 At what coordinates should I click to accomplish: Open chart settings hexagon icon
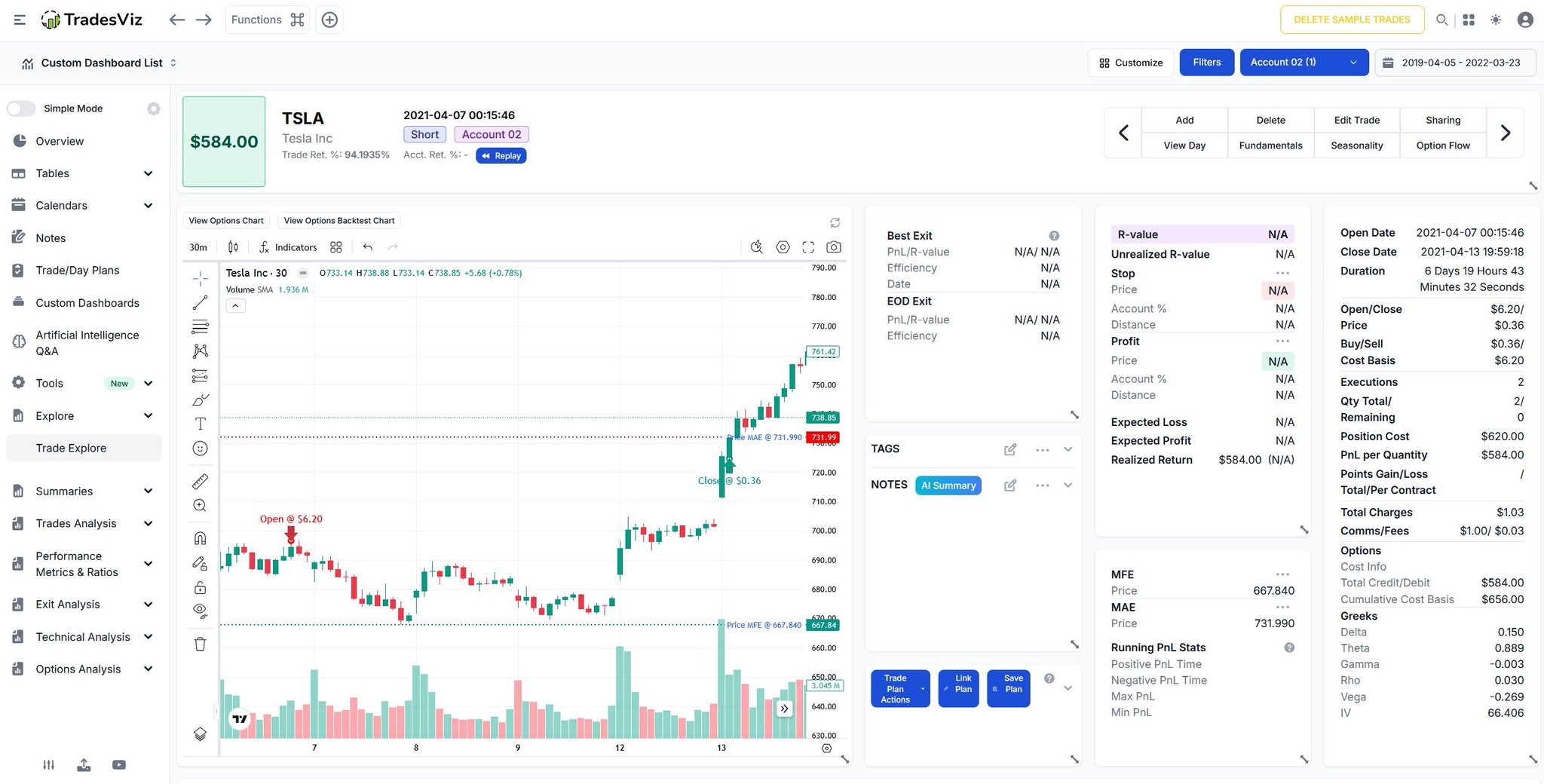[783, 247]
